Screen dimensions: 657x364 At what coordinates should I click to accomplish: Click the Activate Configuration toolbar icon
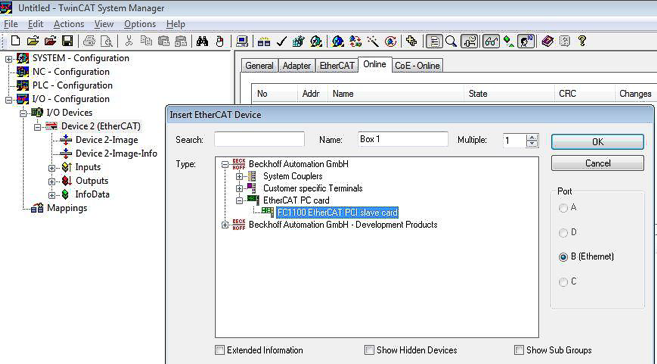(x=298, y=41)
